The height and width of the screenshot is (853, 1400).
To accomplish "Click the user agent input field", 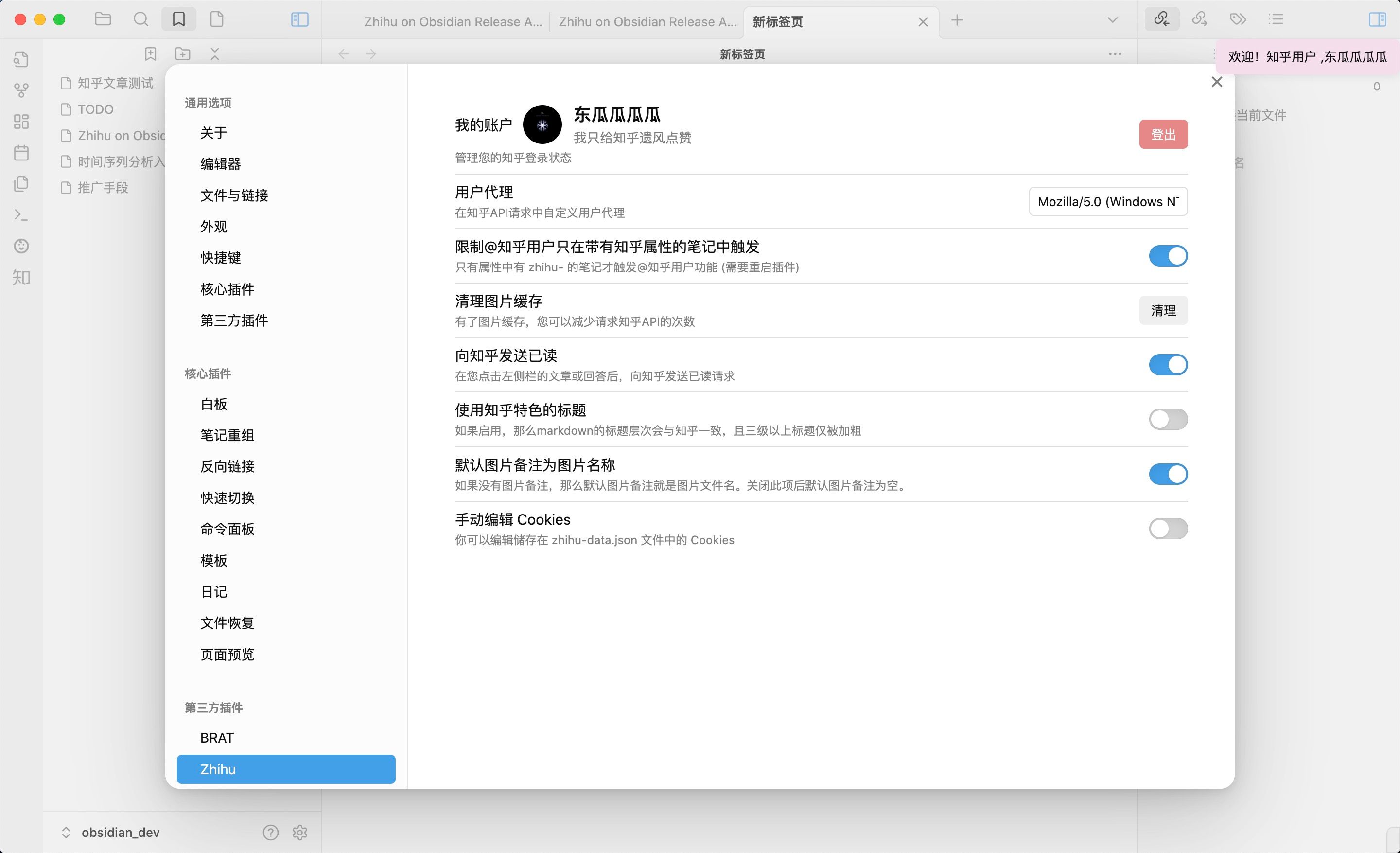I will tap(1107, 201).
